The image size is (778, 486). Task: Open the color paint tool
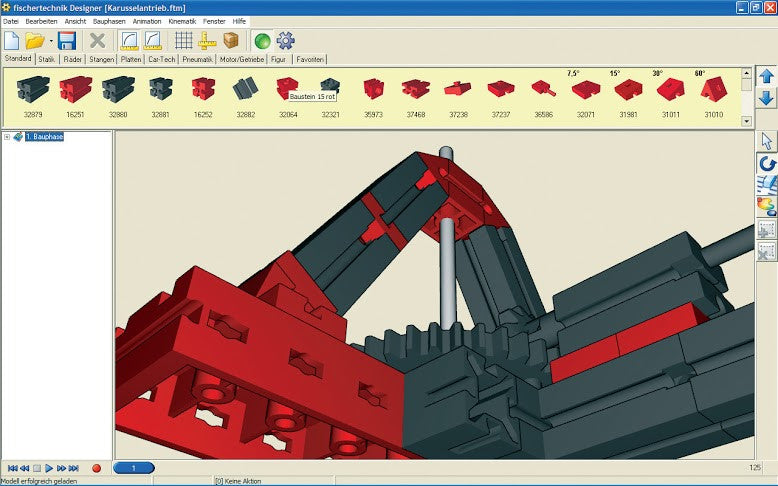(x=767, y=206)
